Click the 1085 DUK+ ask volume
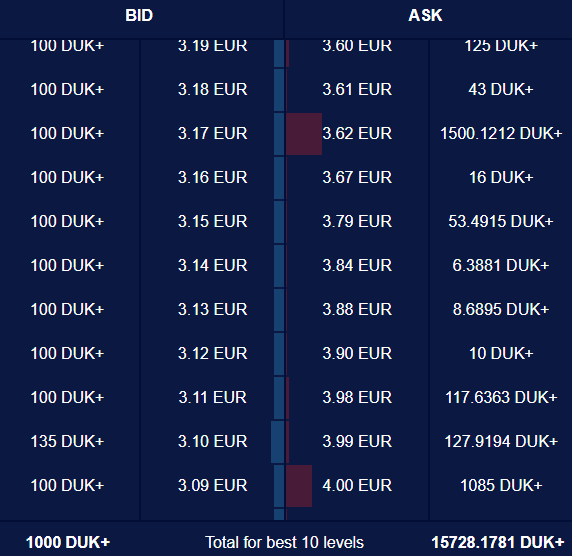The width and height of the screenshot is (572, 556). (501, 486)
